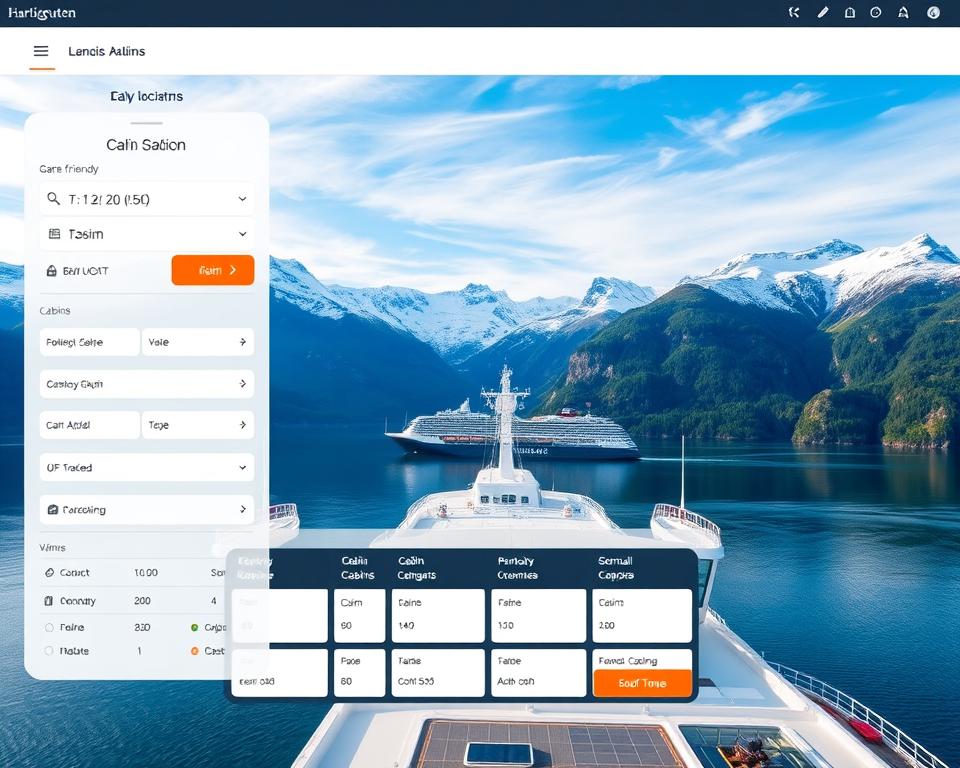This screenshot has height=768, width=960.
Task: Open the Lancis Aalins menu item
Action: coord(105,51)
